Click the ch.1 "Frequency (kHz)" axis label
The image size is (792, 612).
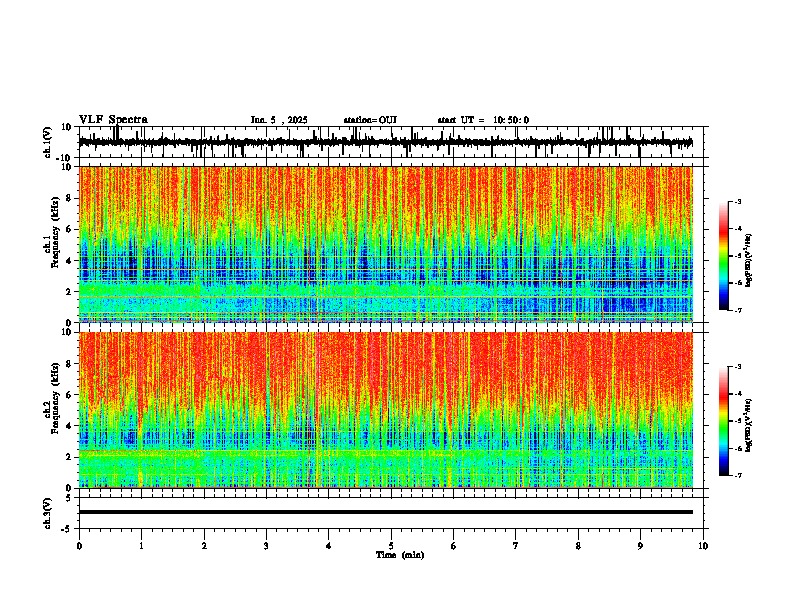coord(55,232)
